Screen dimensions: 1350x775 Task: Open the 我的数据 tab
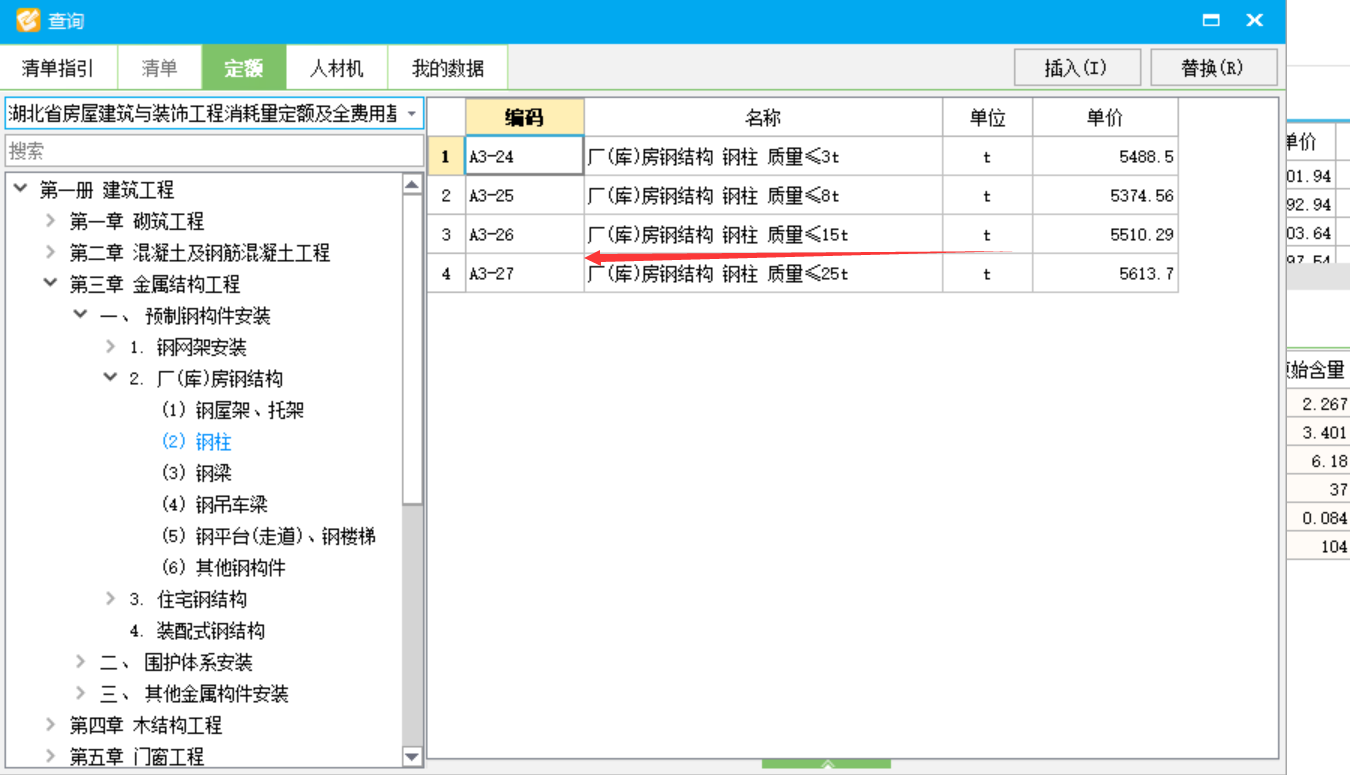tap(448, 68)
